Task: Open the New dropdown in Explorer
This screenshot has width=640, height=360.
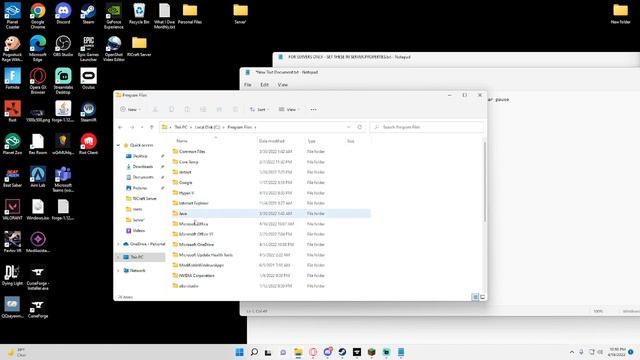Action: click(131, 109)
